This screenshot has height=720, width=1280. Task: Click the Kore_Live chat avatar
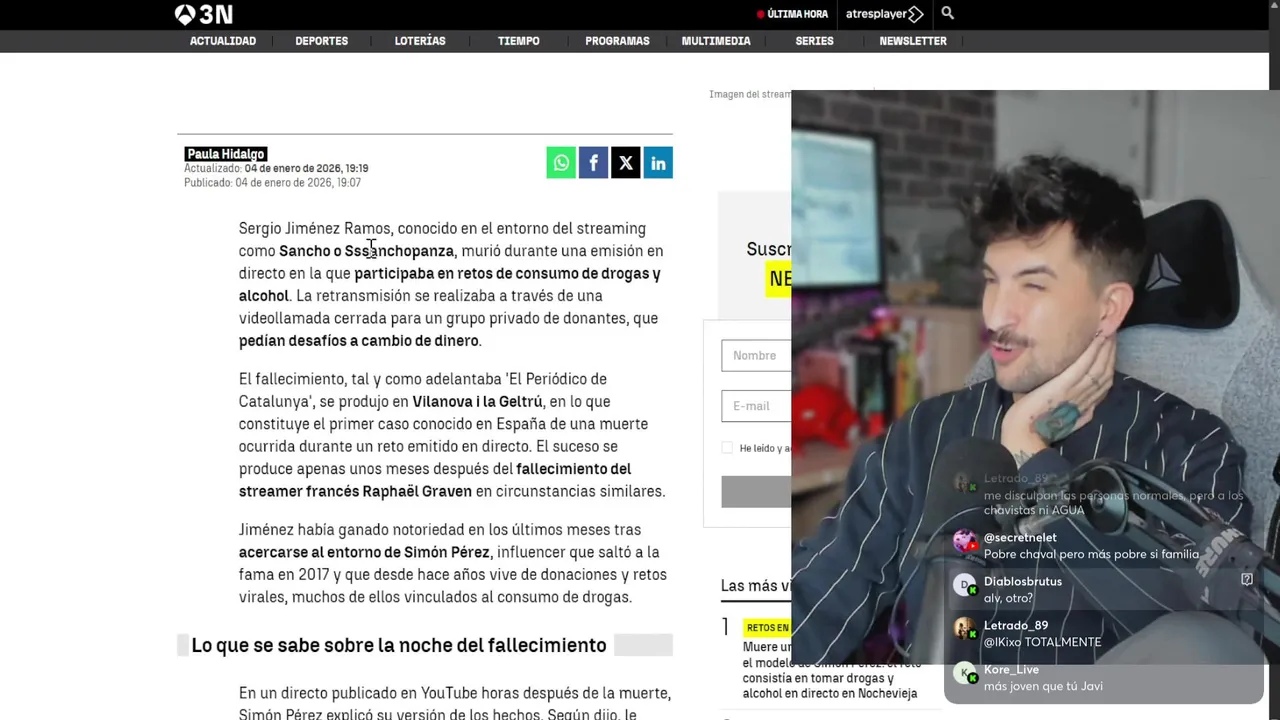coord(965,673)
